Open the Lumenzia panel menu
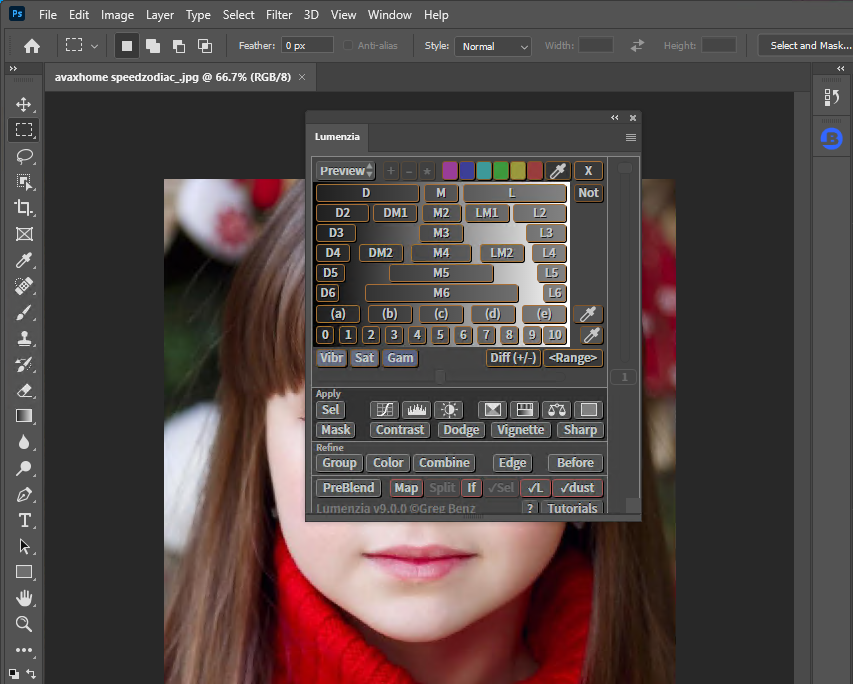Screen dimensions: 853x684 (630, 137)
